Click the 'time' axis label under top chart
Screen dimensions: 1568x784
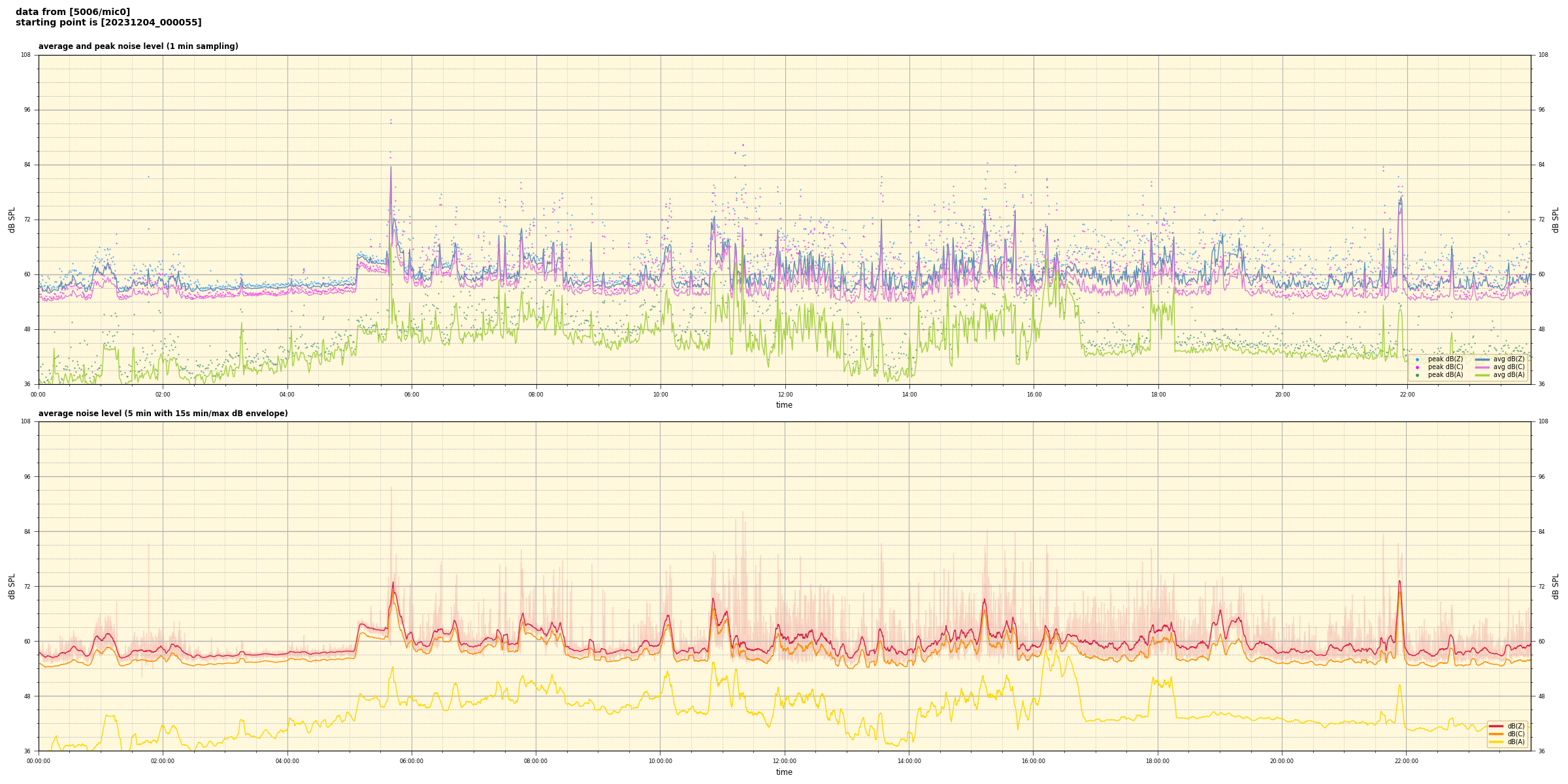coord(784,405)
